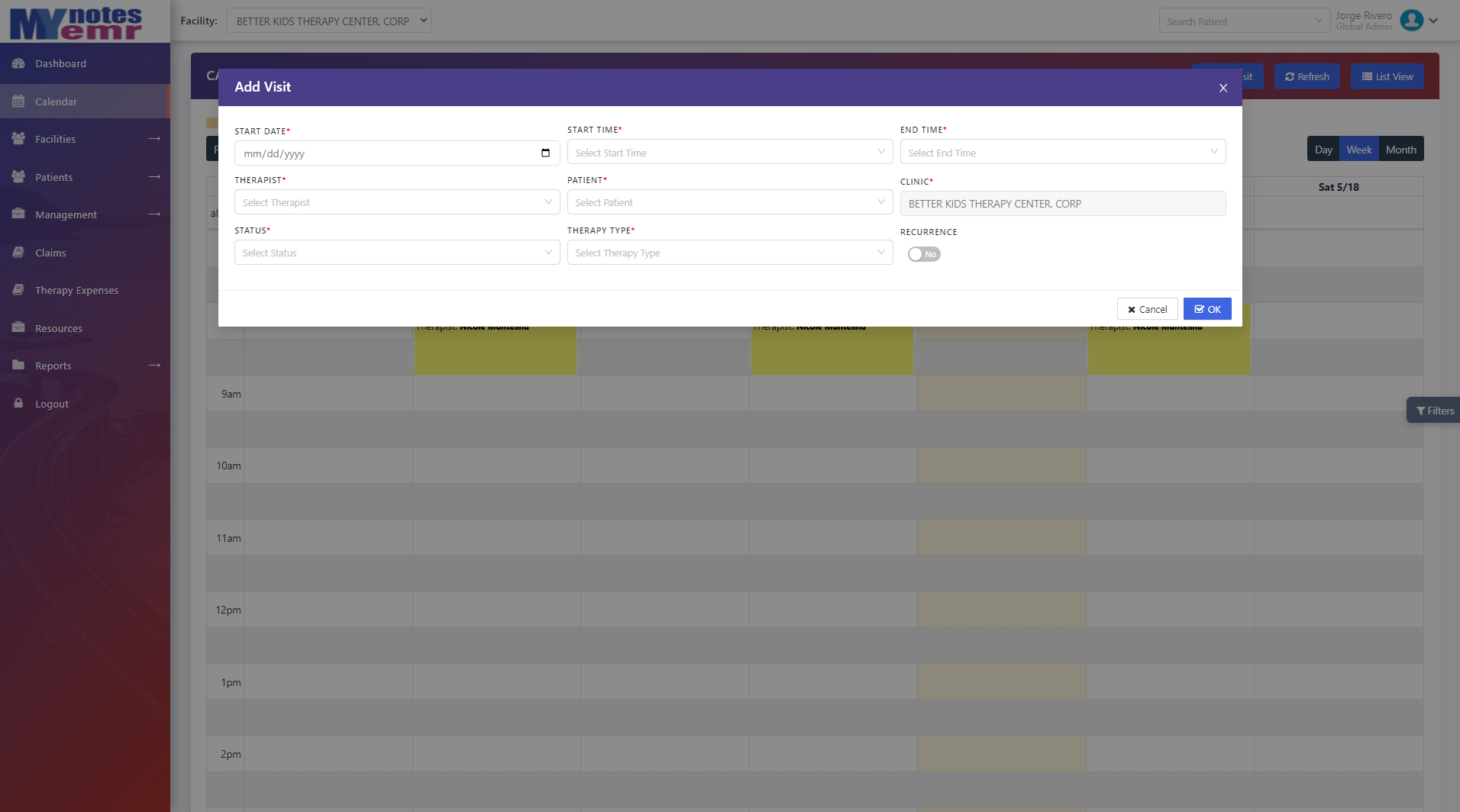This screenshot has height=812, width=1460.
Task: Open the Select Status dropdown
Action: point(396,253)
